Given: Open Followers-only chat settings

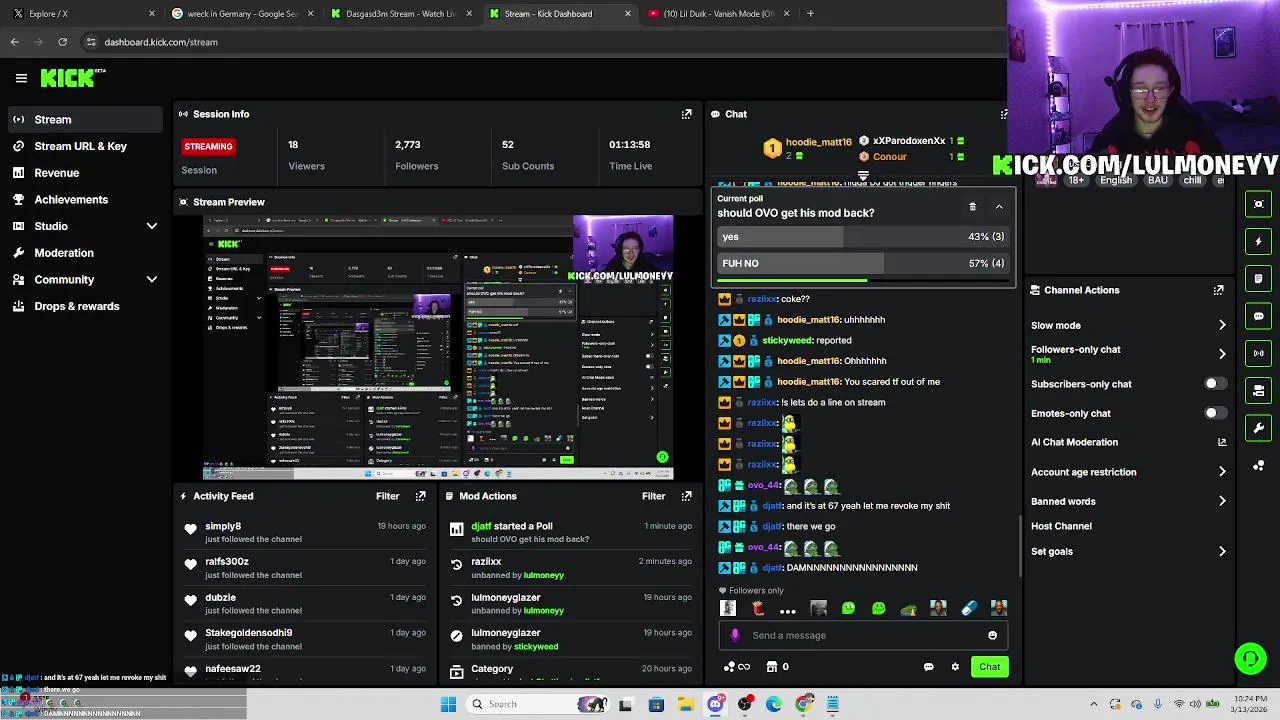Looking at the screenshot, I should point(1128,354).
